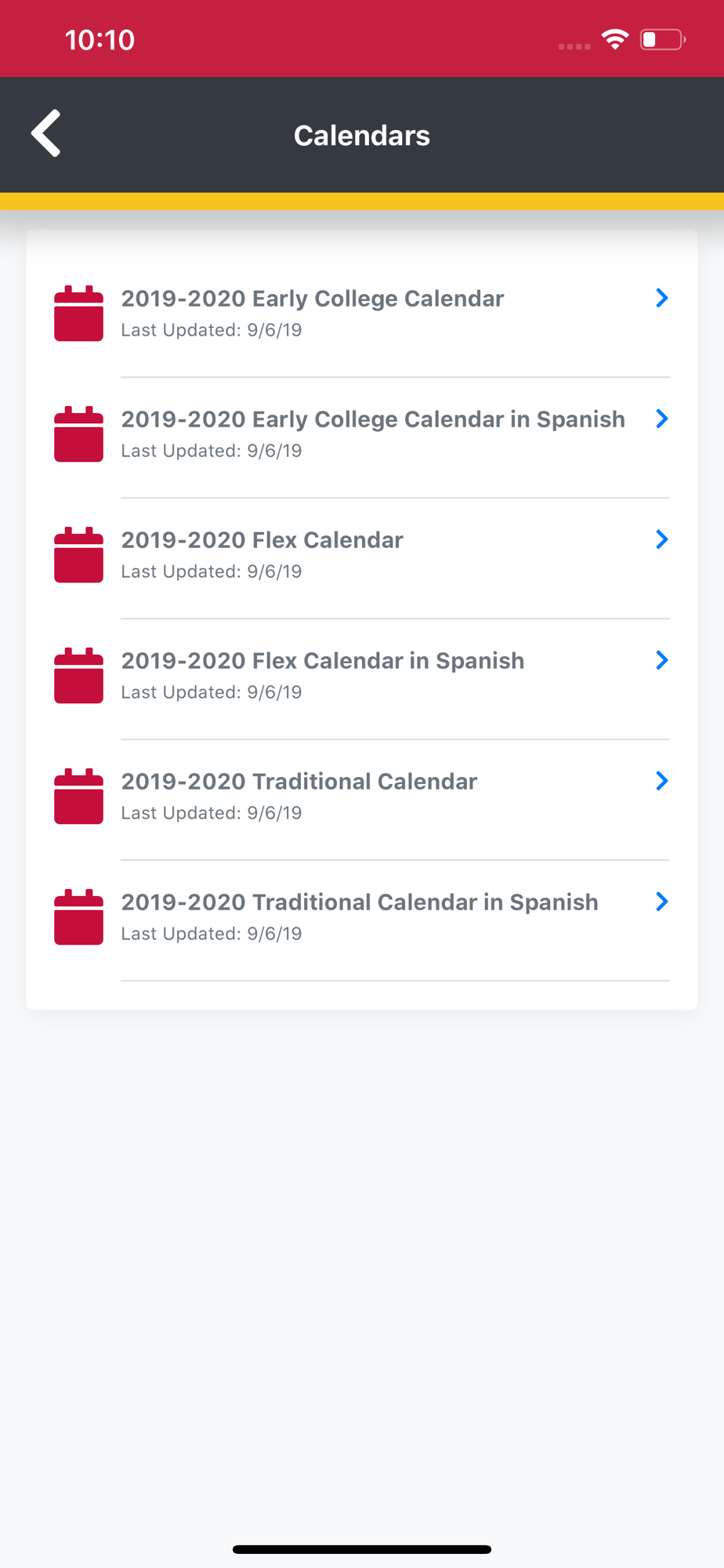Select 2019-2020 Traditional Calendar title text
Screen dimensions: 724x1568
click(x=299, y=782)
